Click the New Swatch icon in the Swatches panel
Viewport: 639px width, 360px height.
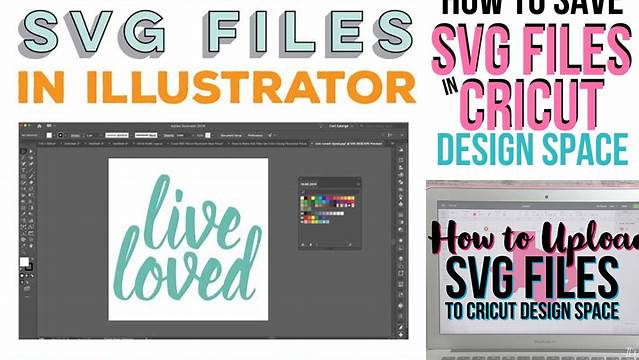coord(350,245)
